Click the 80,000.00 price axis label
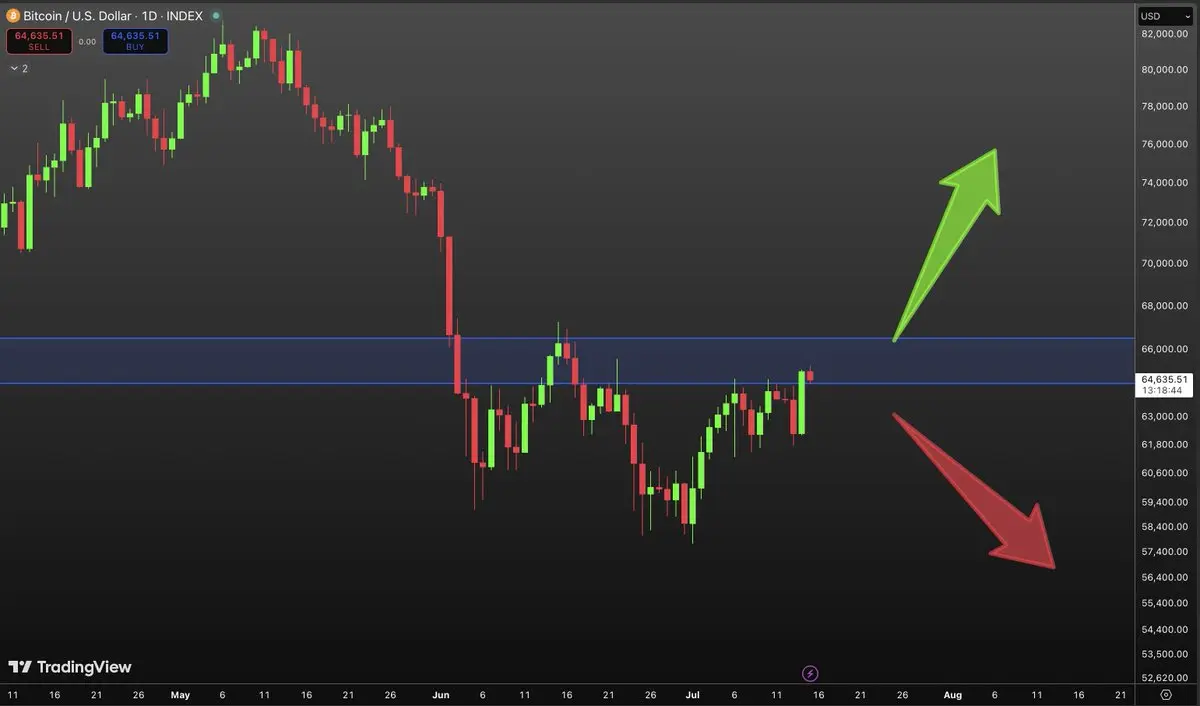The image size is (1200, 706). tap(1165, 70)
